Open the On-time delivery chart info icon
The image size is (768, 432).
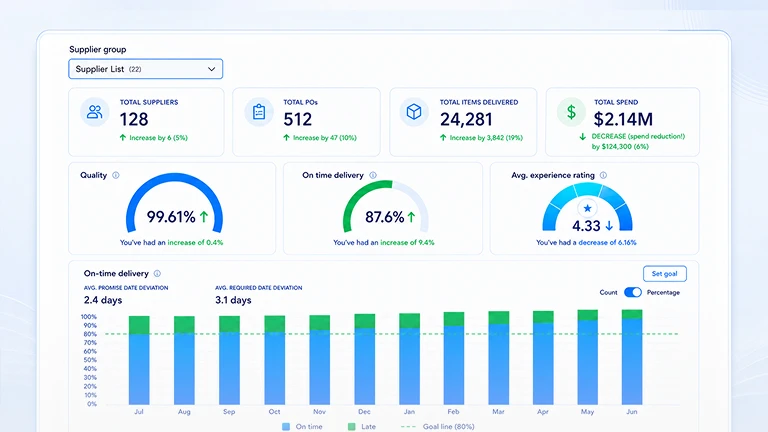[157, 273]
